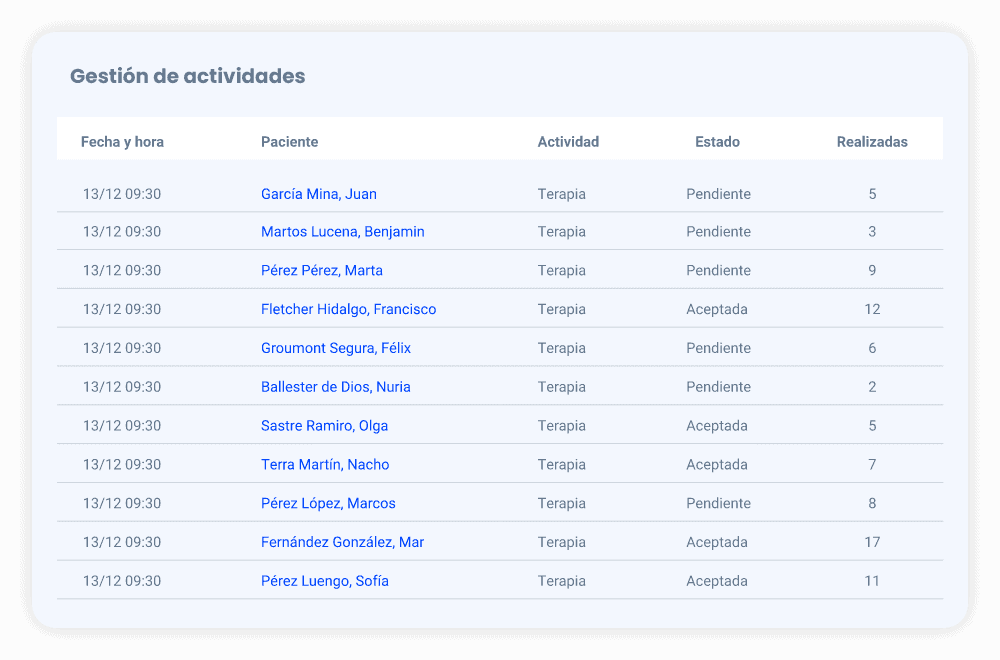Open Fernández González, Mar patient link

click(342, 543)
